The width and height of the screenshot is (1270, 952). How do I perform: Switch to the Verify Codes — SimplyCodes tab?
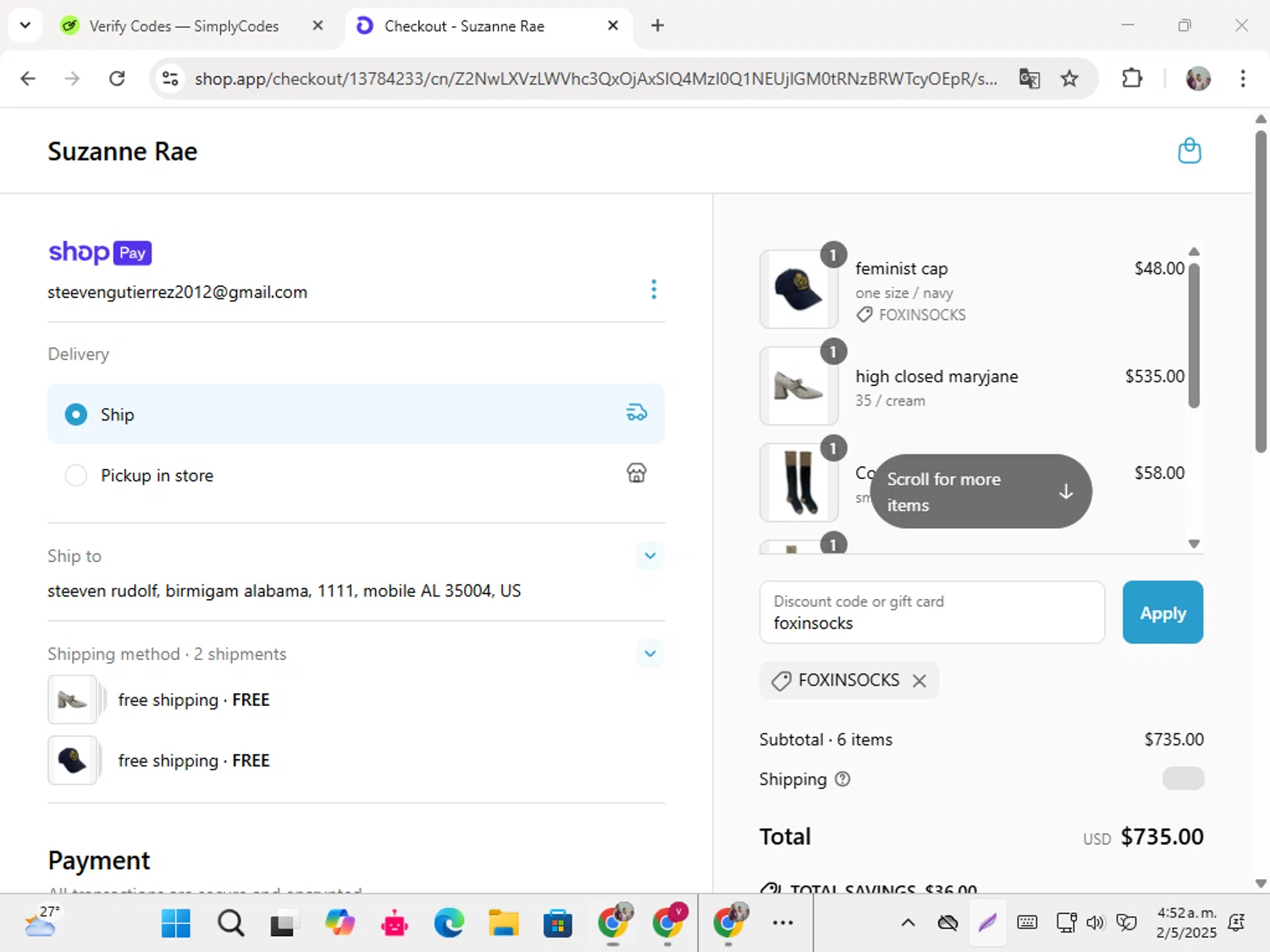(x=184, y=25)
